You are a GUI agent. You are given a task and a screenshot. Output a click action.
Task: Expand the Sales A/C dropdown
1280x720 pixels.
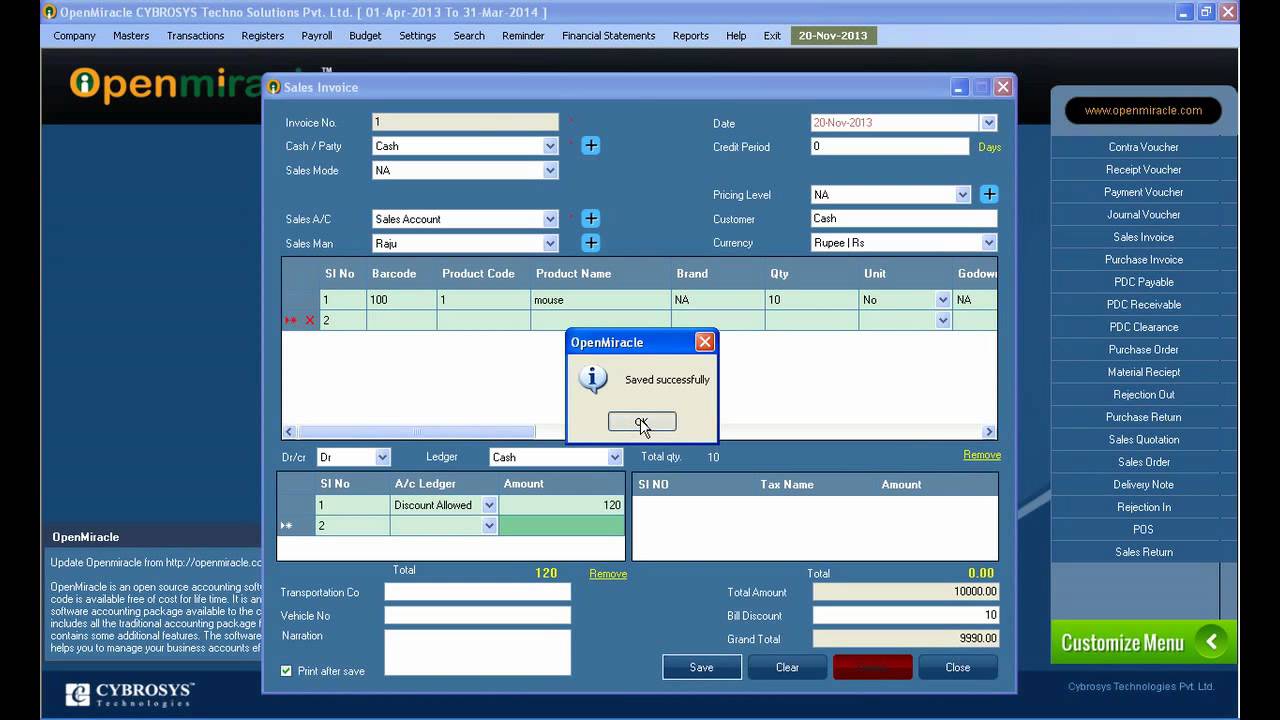pyautogui.click(x=550, y=219)
